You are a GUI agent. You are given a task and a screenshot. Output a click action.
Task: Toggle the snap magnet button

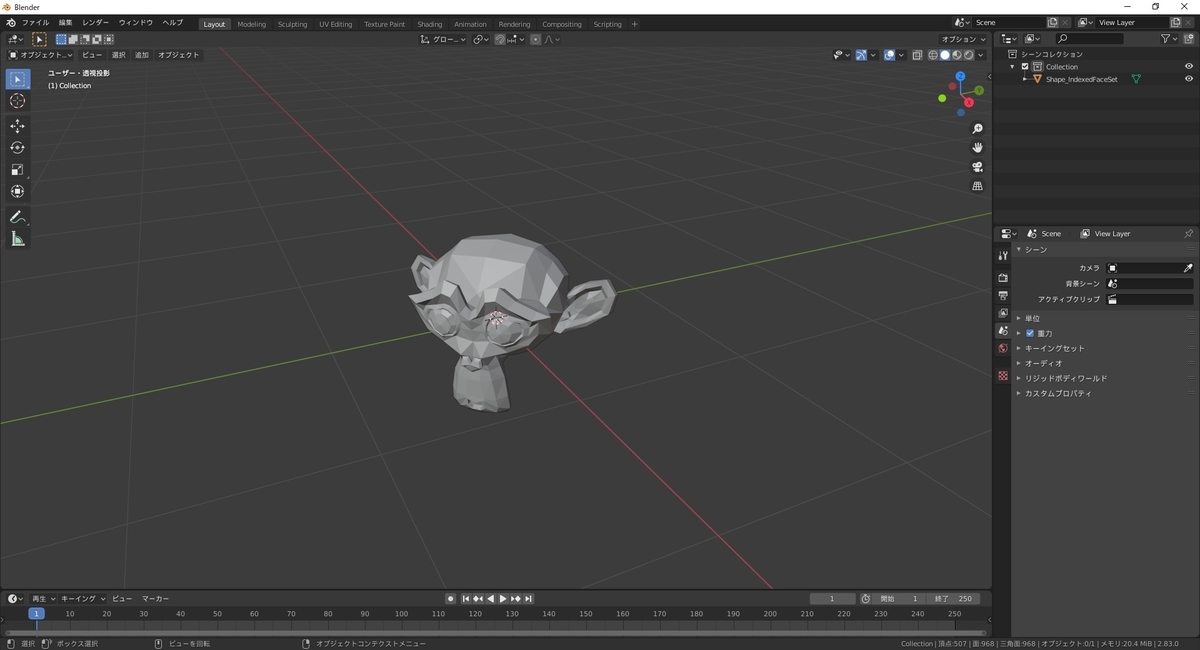501,39
